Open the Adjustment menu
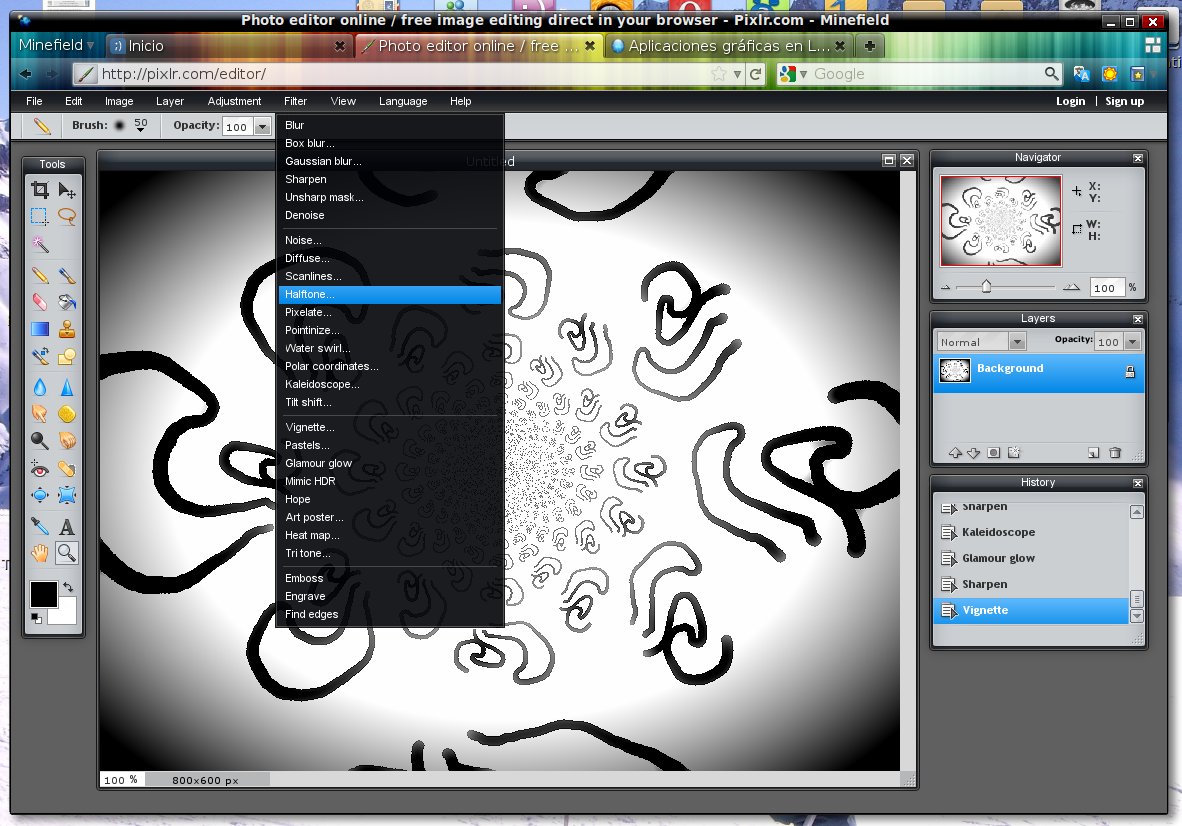Image resolution: width=1182 pixels, height=826 pixels. coord(234,101)
